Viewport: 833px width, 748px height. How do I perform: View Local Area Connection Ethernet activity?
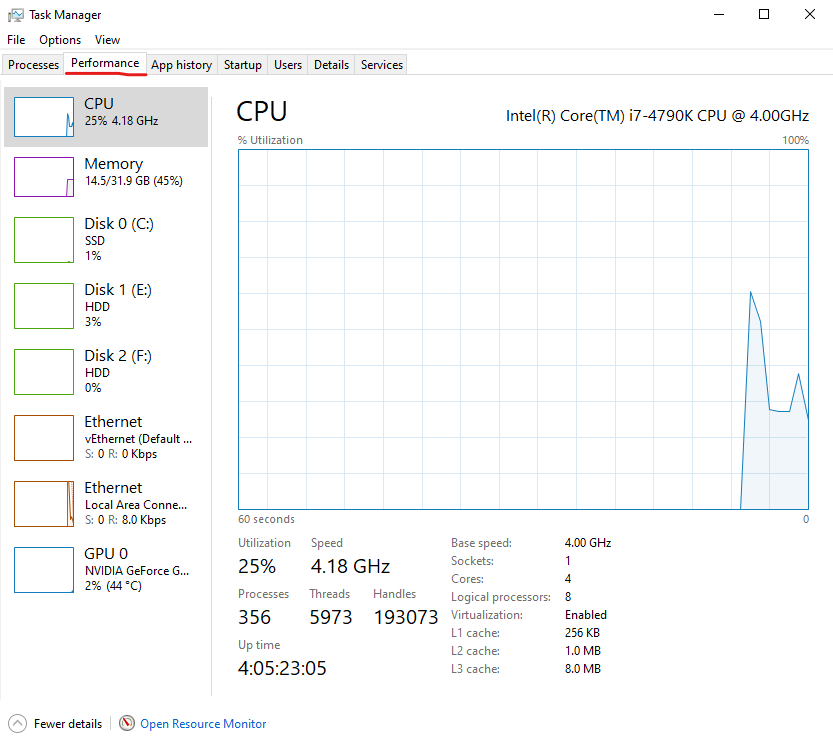105,504
